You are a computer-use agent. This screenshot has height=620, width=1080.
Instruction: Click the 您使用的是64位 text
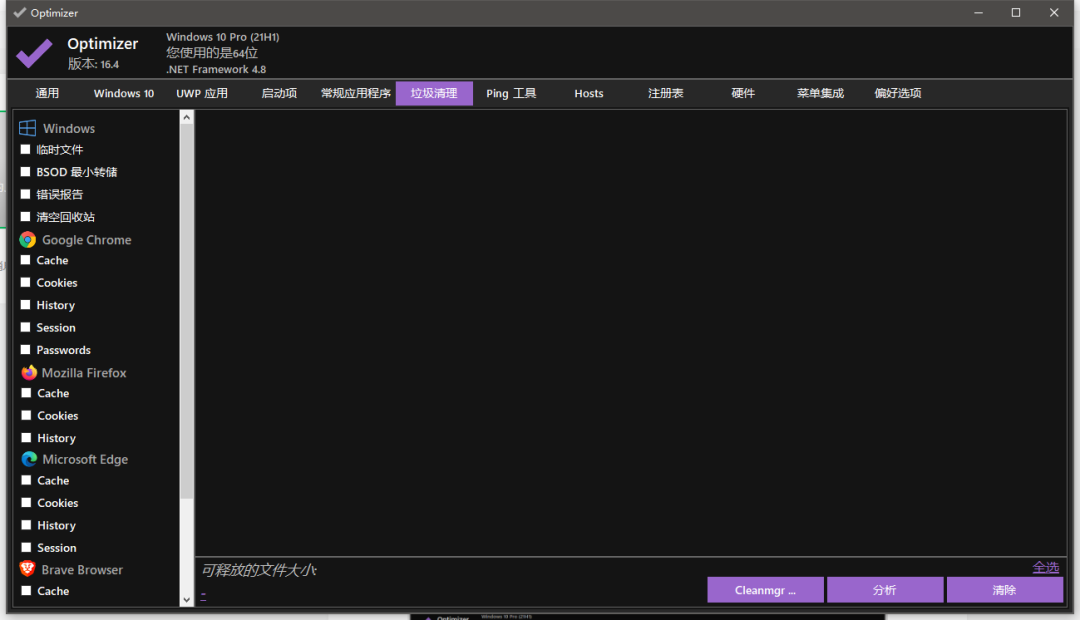click(212, 53)
